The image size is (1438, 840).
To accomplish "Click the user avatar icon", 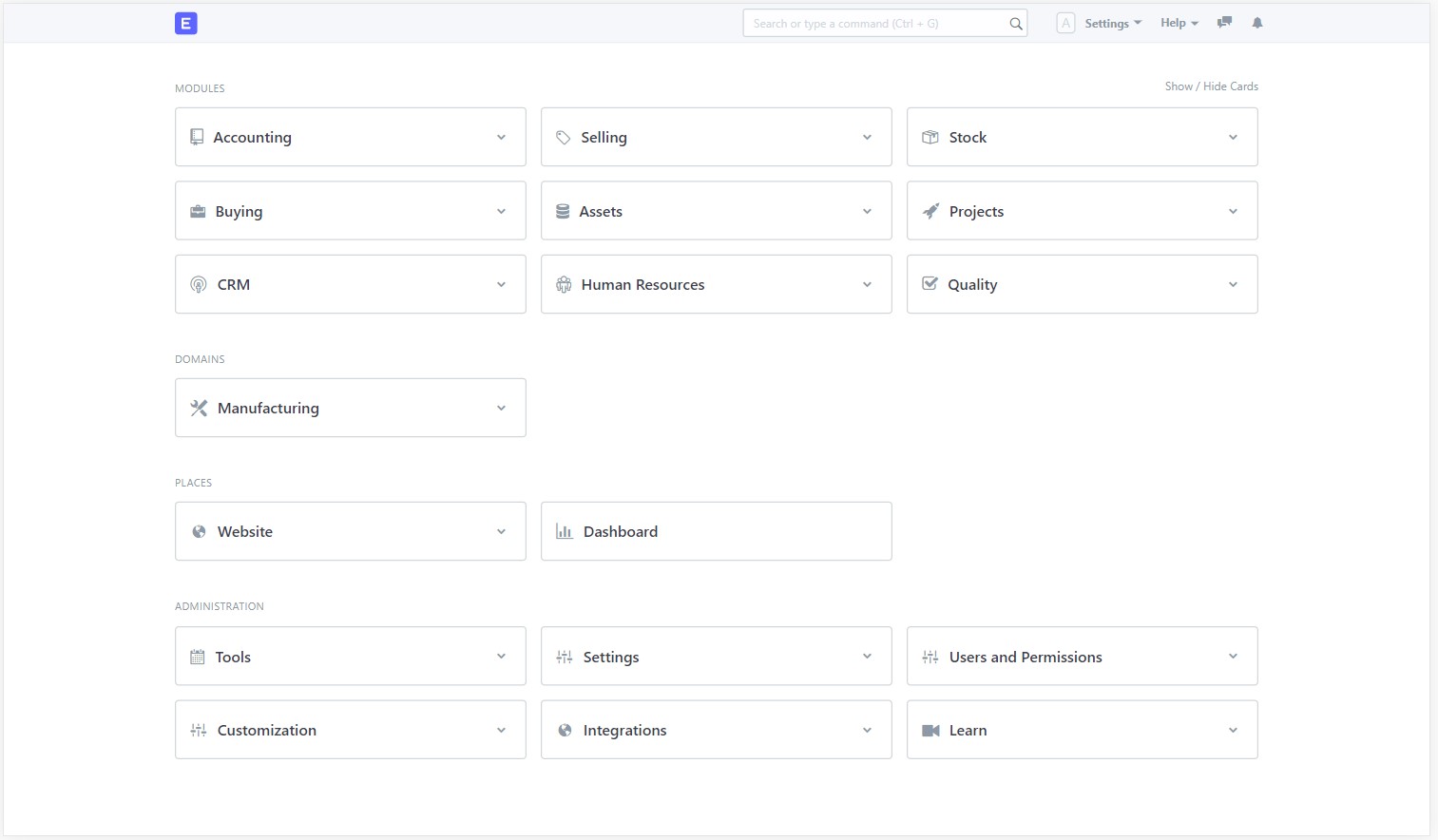I will tap(1065, 24).
